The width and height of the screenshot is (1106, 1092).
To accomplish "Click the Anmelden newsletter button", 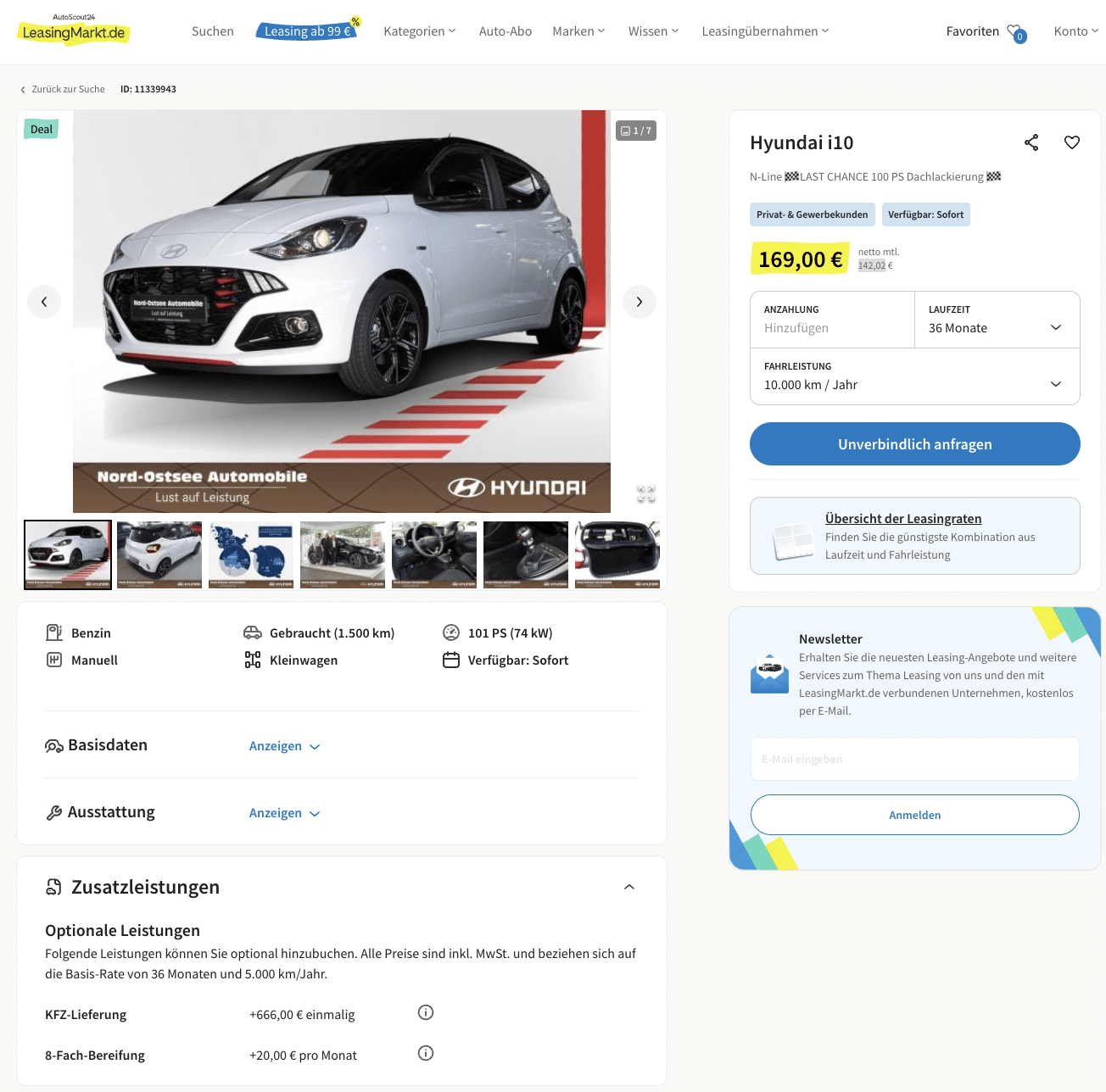I will (915, 815).
